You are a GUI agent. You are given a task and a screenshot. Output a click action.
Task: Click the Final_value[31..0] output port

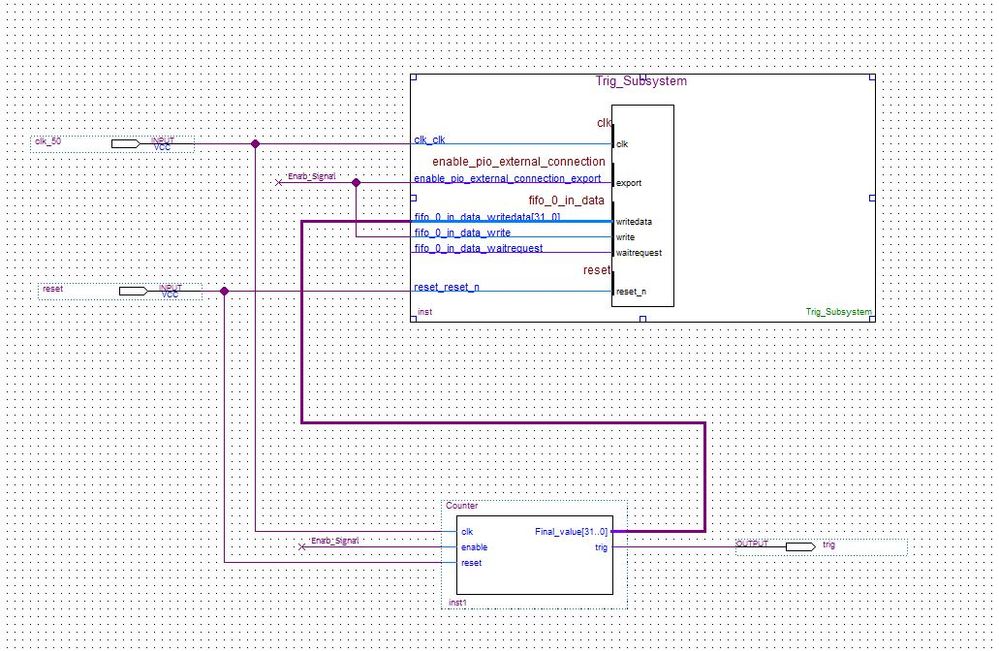click(x=571, y=532)
